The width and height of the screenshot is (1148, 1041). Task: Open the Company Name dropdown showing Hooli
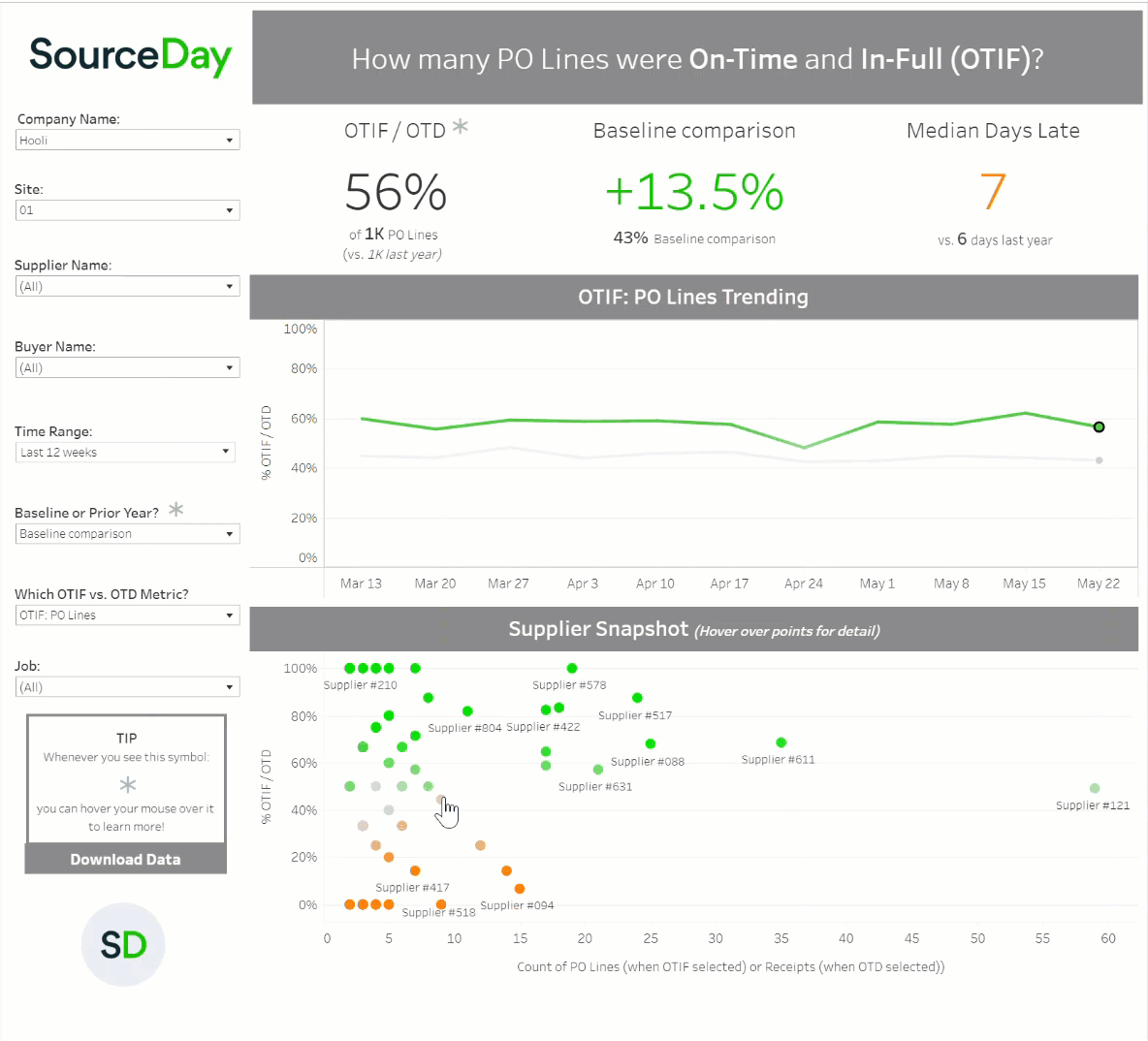pyautogui.click(x=127, y=140)
